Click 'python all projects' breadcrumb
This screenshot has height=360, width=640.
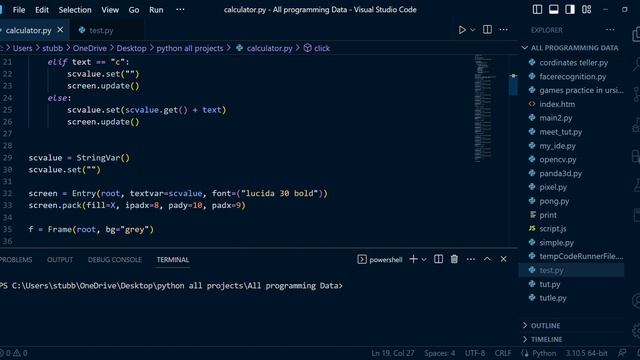click(190, 48)
